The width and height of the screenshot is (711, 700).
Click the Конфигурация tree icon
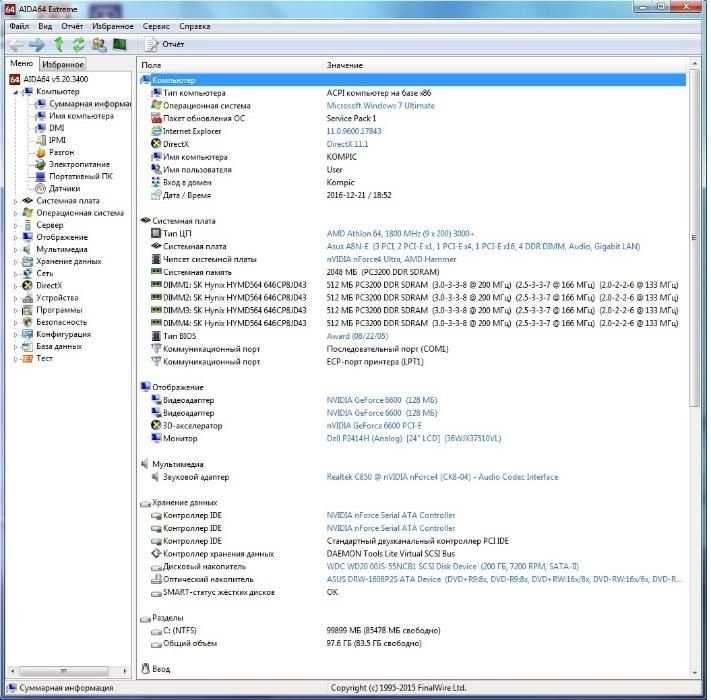28,334
